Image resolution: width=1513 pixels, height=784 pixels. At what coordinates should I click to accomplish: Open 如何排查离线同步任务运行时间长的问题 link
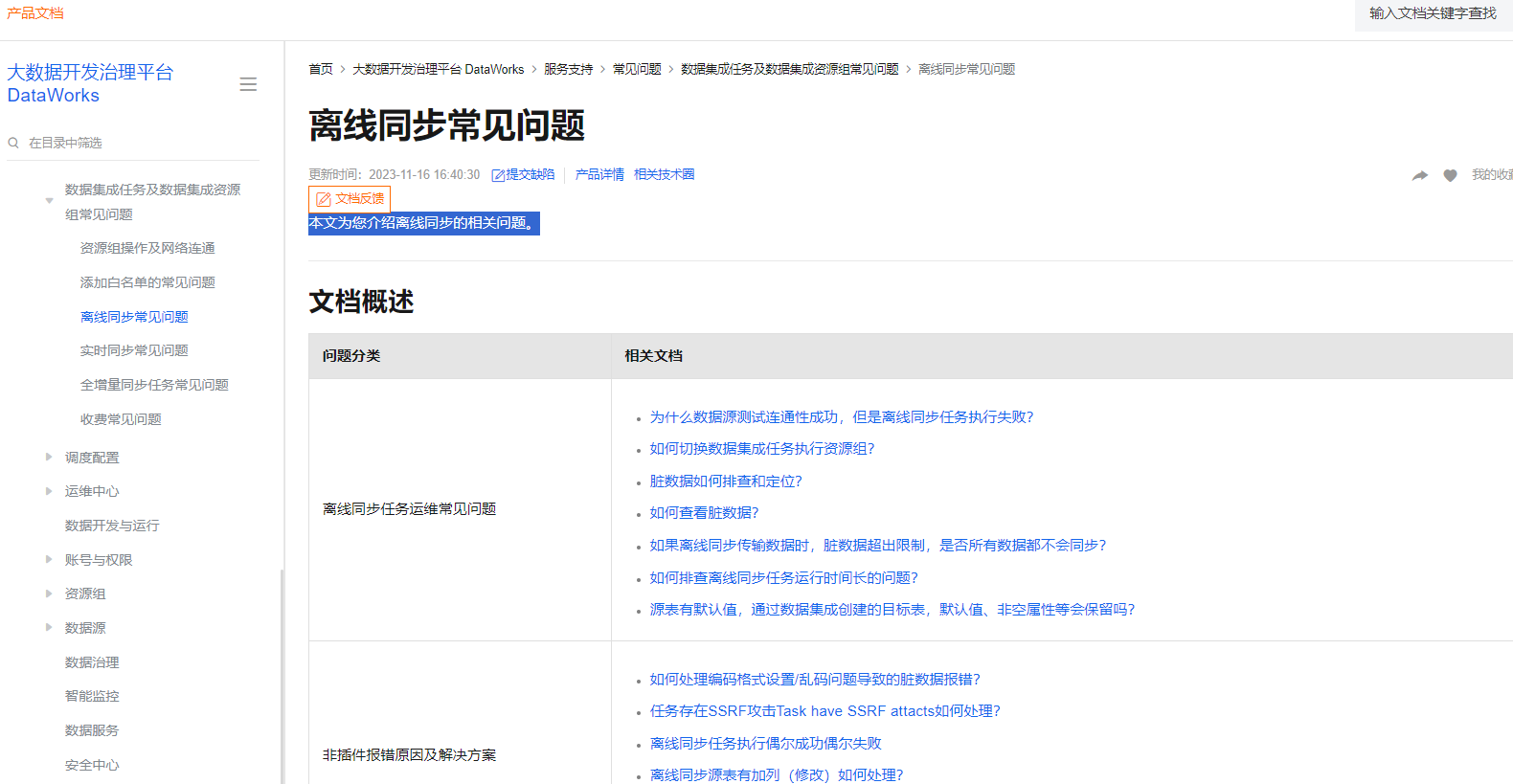click(784, 577)
